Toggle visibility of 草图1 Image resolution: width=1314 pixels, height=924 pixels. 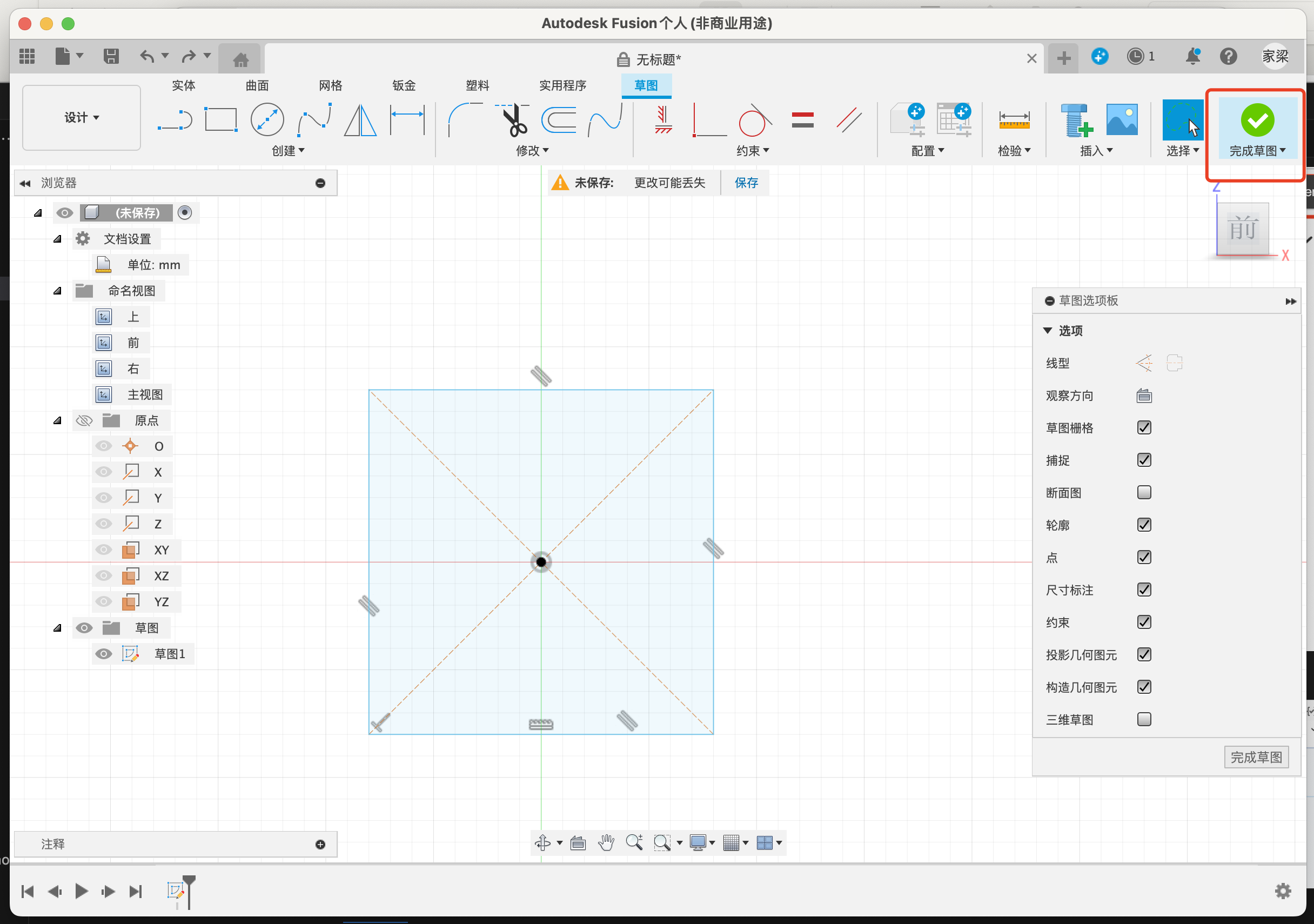pyautogui.click(x=104, y=654)
